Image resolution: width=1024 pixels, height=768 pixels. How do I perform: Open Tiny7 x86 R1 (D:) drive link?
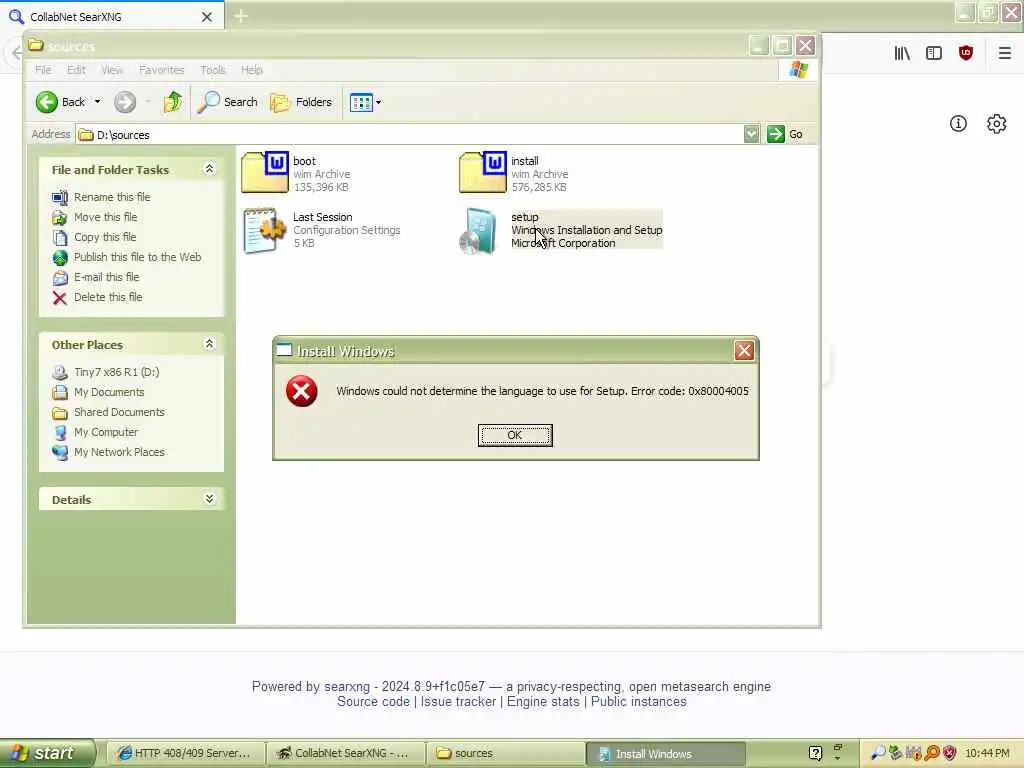116,372
